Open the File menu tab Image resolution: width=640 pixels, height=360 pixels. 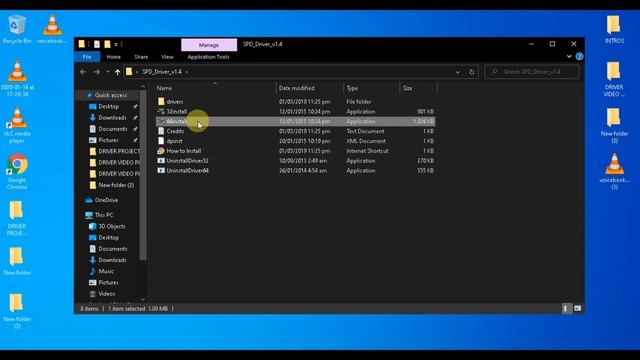(x=87, y=57)
